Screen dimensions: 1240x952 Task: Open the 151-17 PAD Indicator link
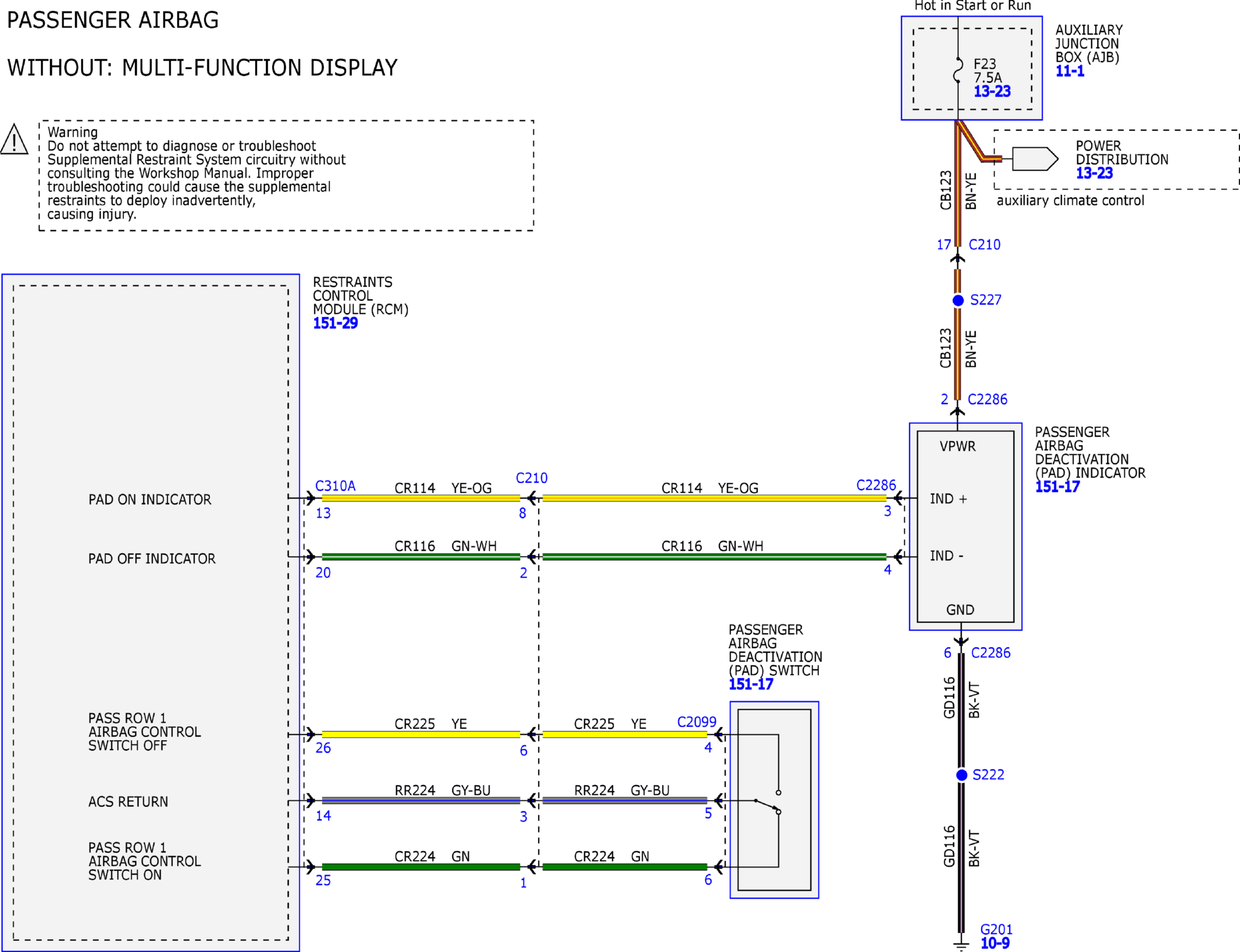pos(1057,487)
